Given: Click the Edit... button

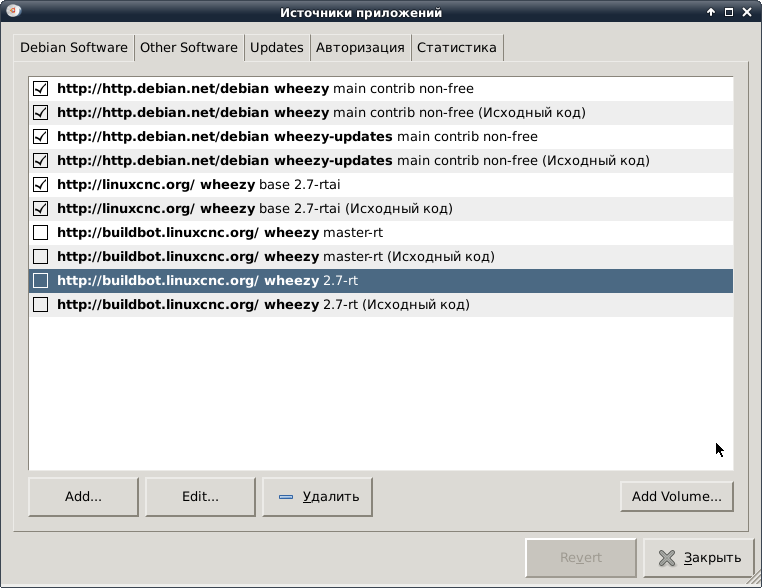Looking at the screenshot, I should tap(200, 497).
